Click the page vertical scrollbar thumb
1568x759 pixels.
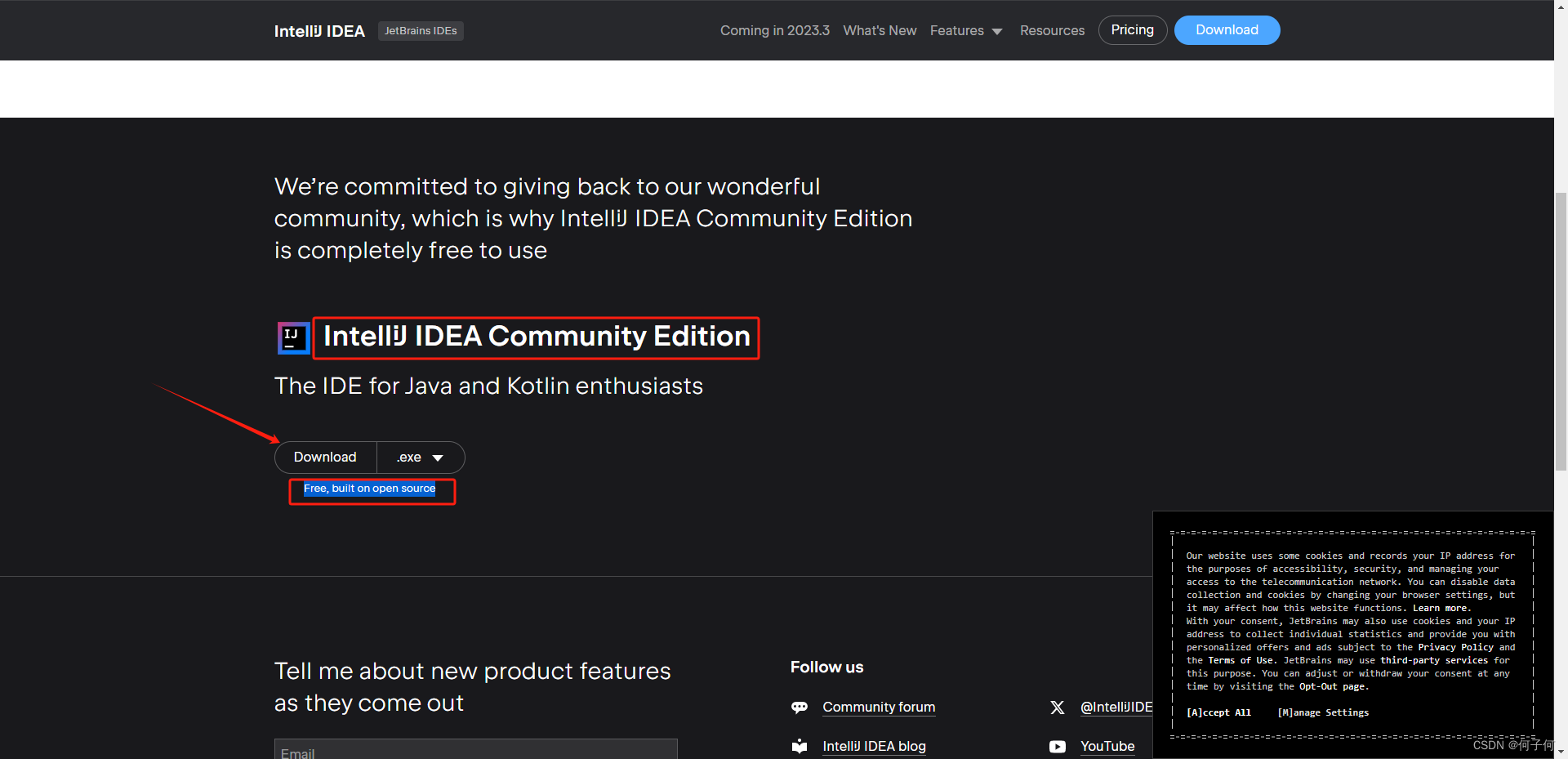pos(1561,331)
